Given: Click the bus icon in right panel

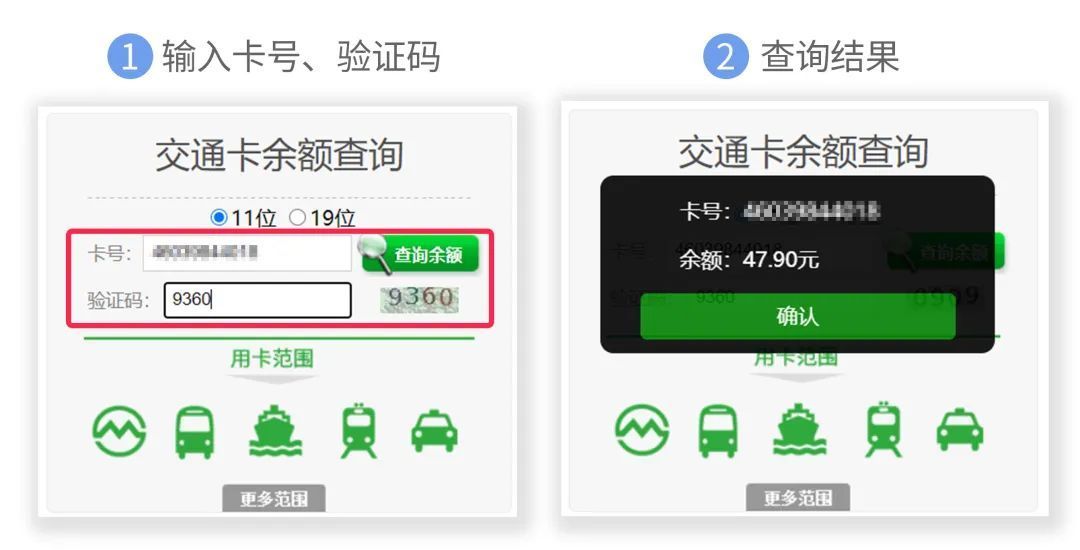Looking at the screenshot, I should [718, 431].
